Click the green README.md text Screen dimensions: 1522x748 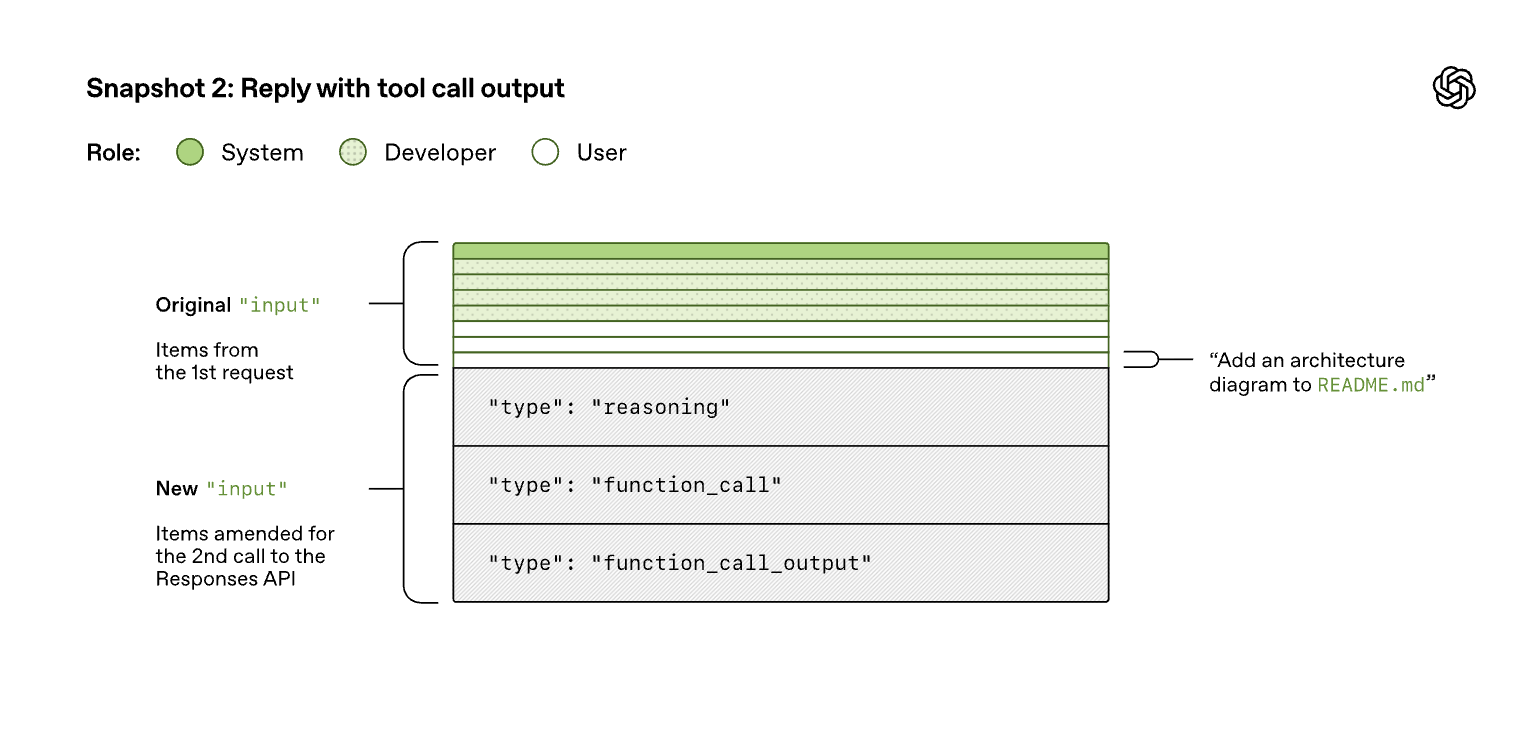point(1370,385)
